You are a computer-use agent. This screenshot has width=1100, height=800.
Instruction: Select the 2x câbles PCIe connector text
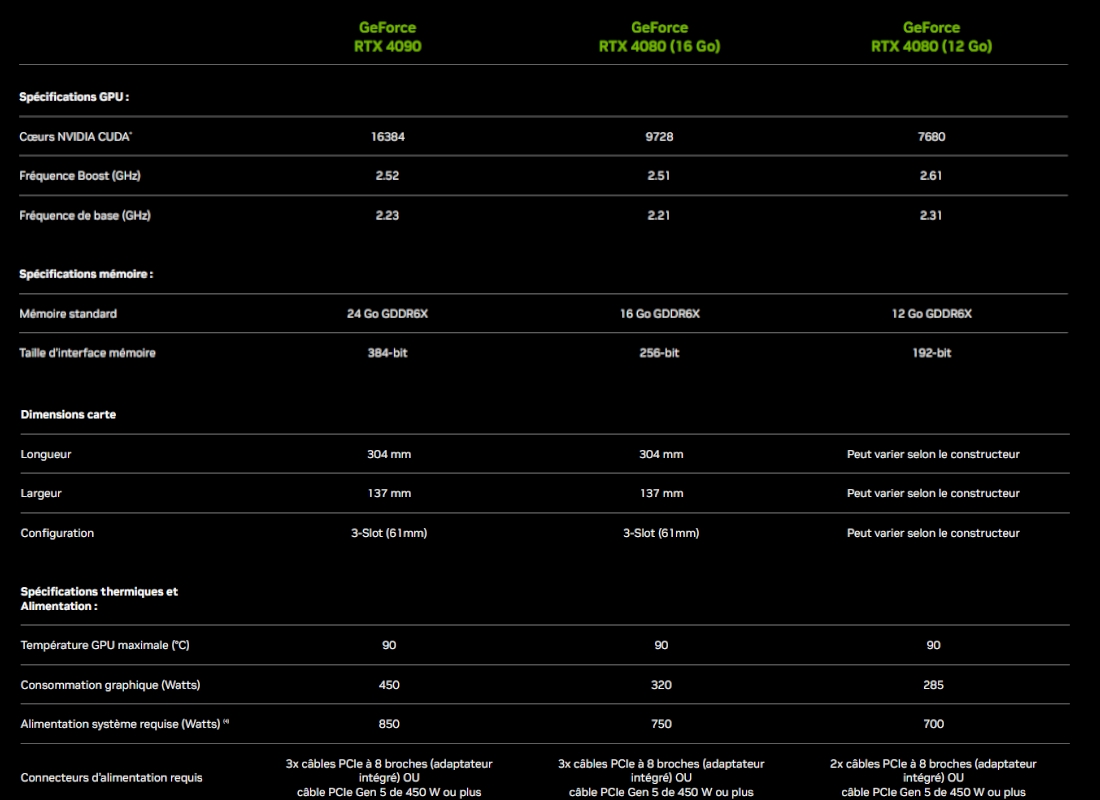(x=933, y=778)
